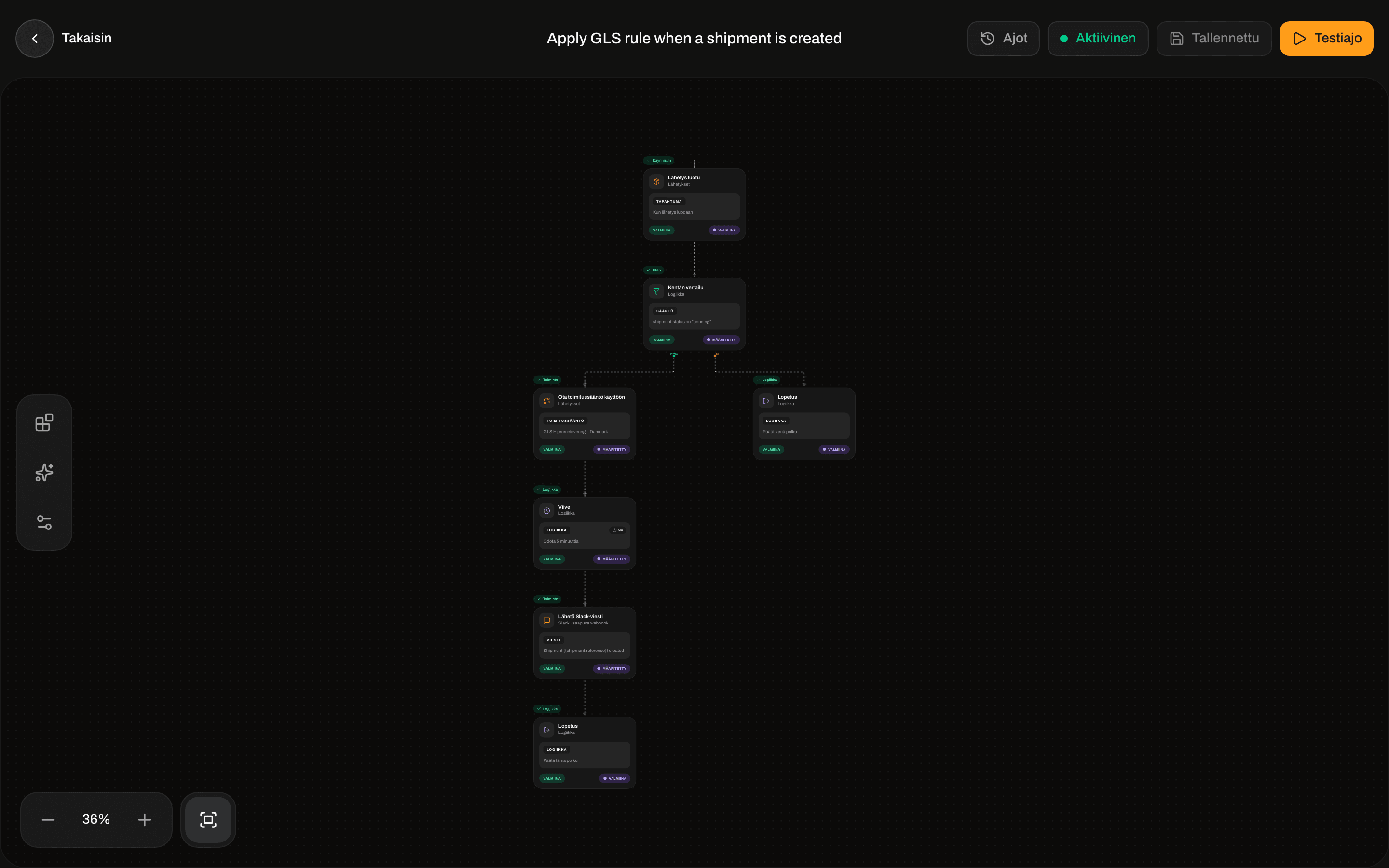Click MÄÄRITETTY badge on Kentän vertailu node
This screenshot has height=868, width=1389.
[x=721, y=340]
